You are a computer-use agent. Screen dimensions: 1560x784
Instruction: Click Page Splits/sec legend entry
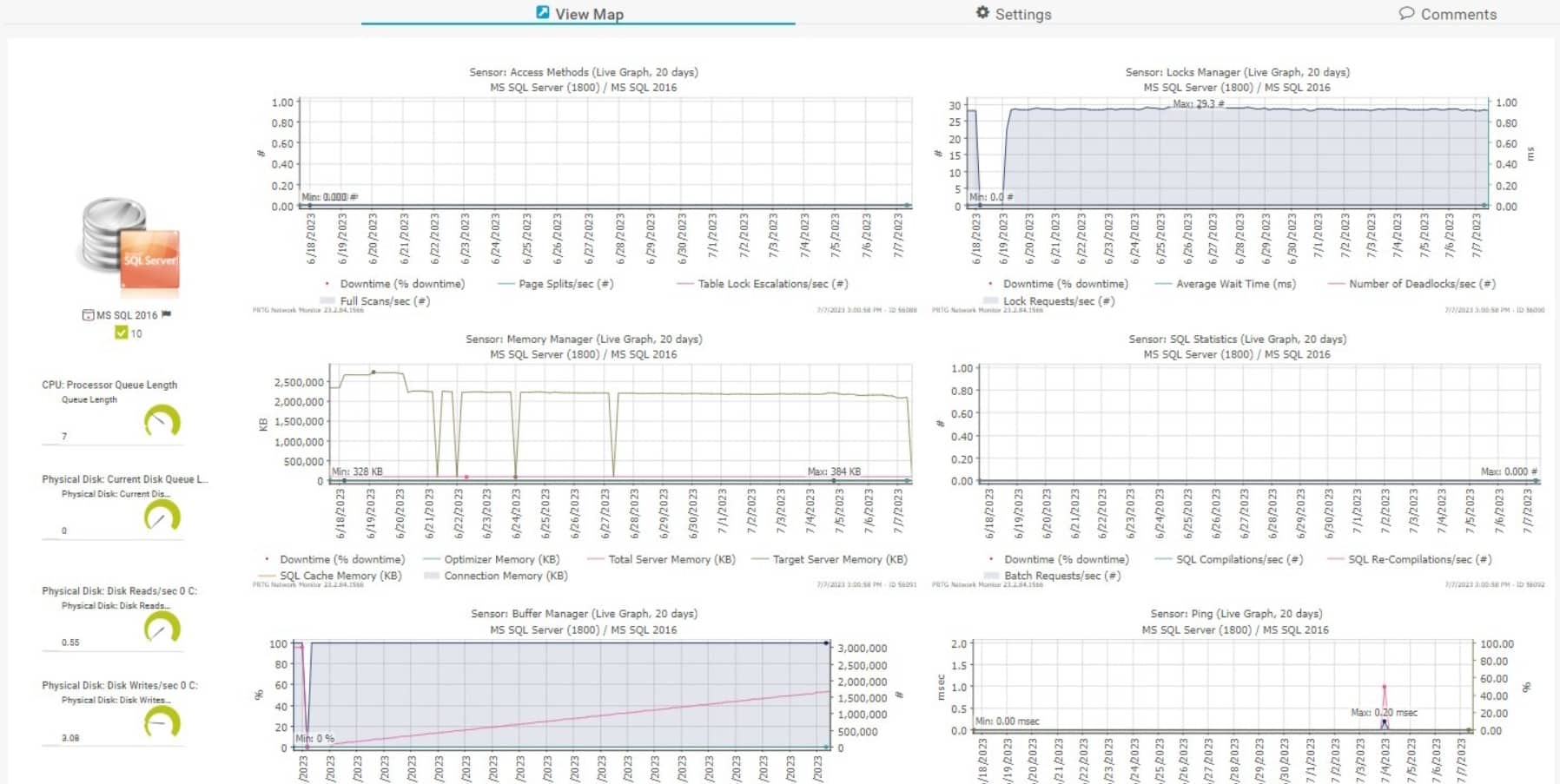[x=555, y=284]
